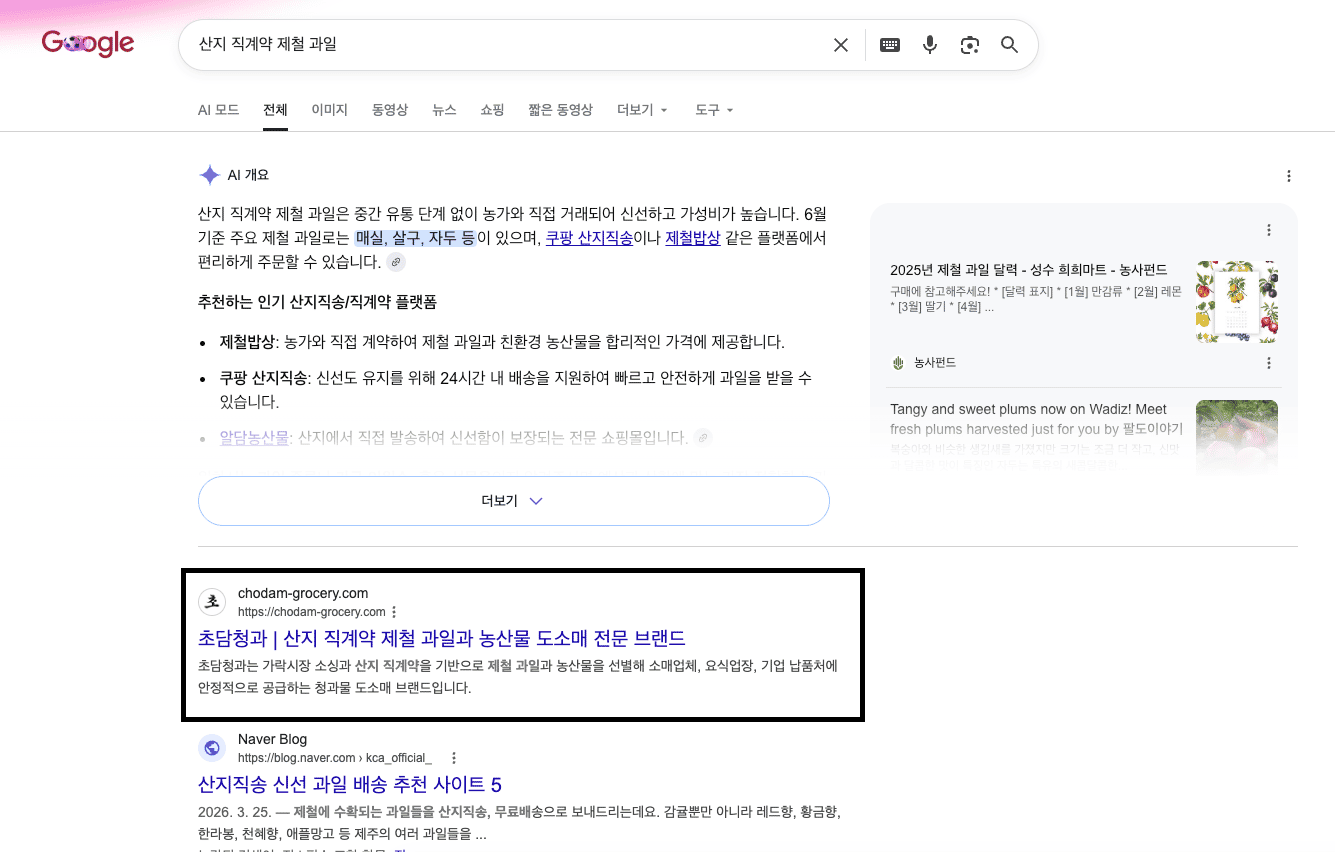Switch to the 짧은 동영상 tab
Image resolution: width=1335 pixels, height=852 pixels.
point(560,110)
